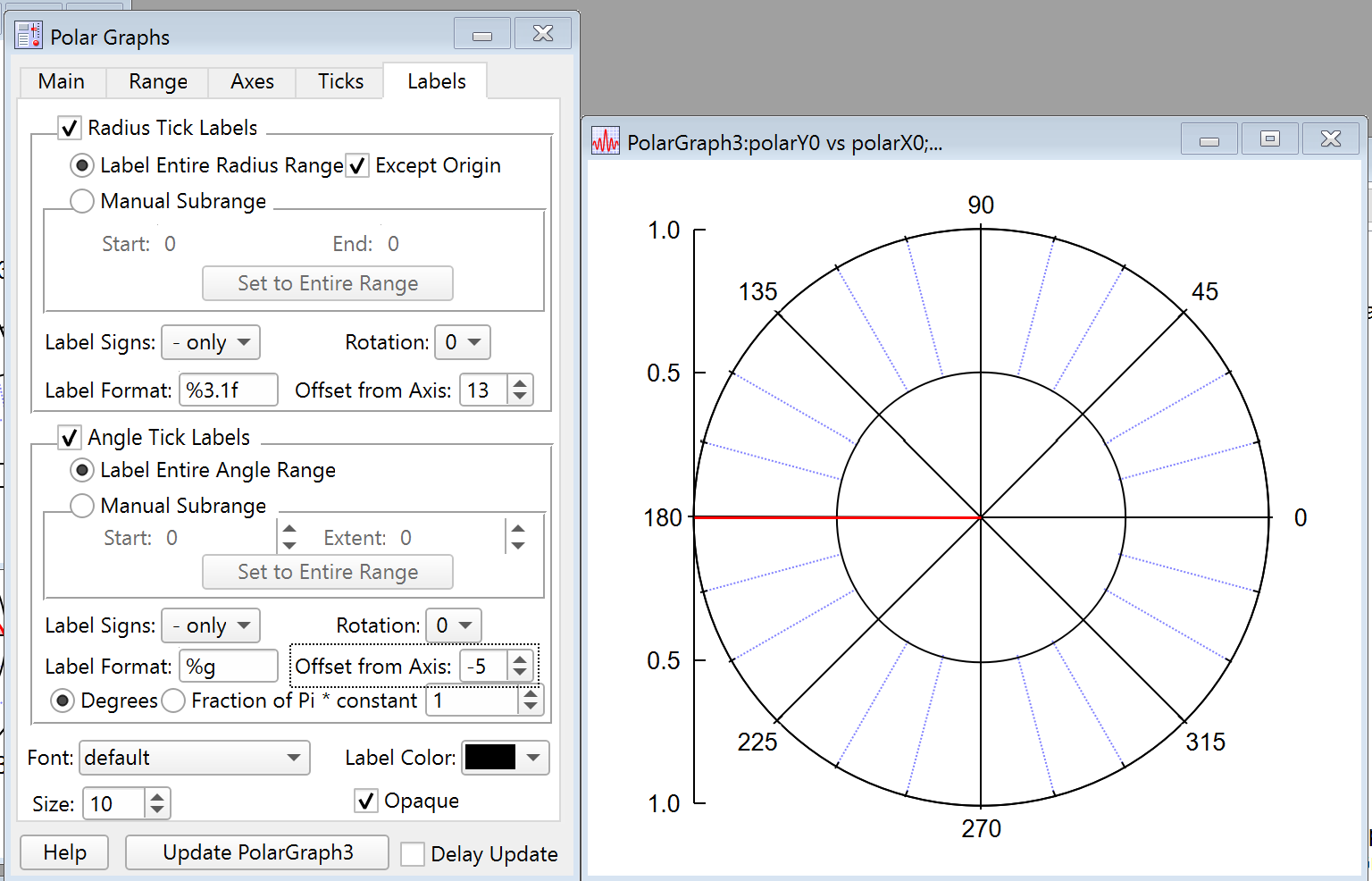This screenshot has height=881, width=1372.
Task: Click the angle Label Format field
Action: tap(229, 666)
